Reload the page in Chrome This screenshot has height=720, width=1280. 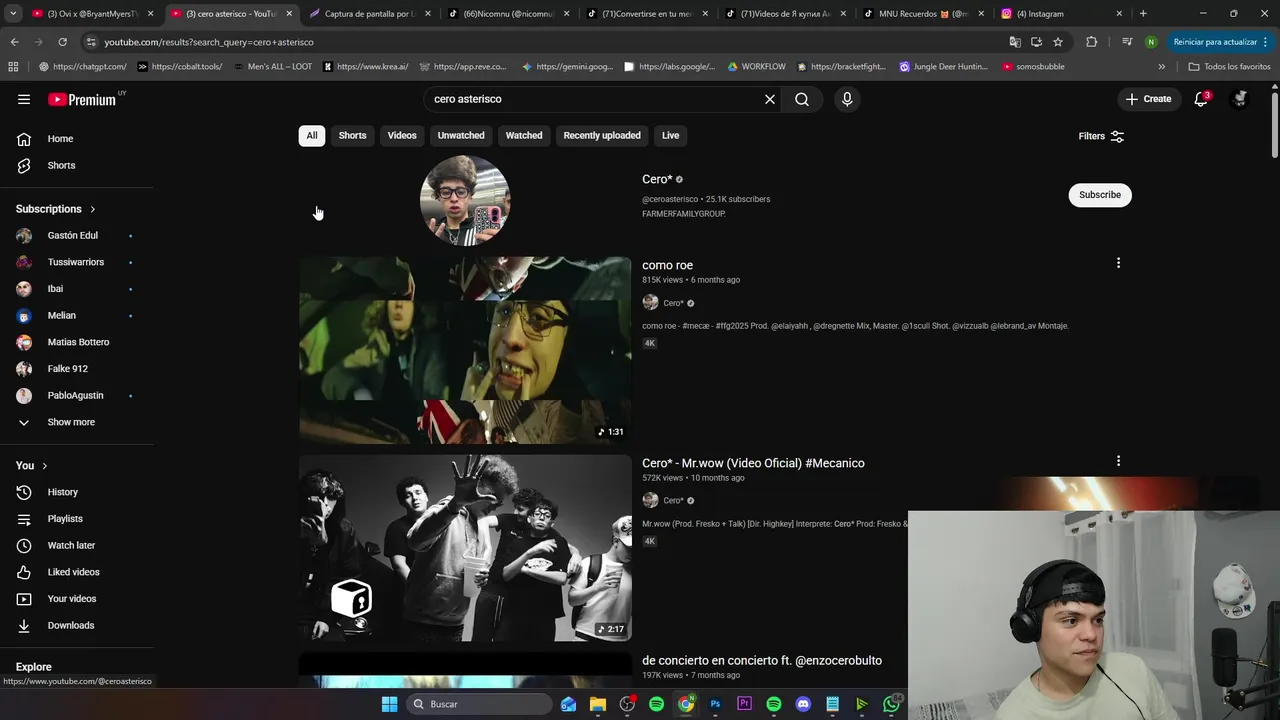62,42
